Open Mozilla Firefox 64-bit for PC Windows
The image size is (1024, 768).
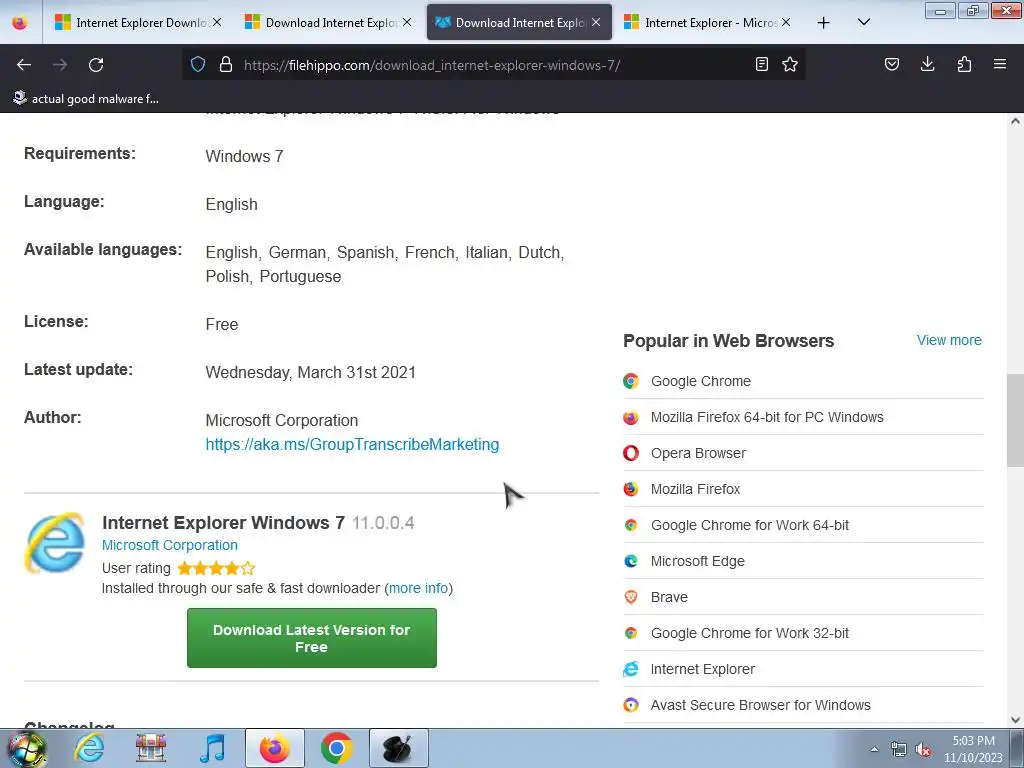tap(767, 417)
